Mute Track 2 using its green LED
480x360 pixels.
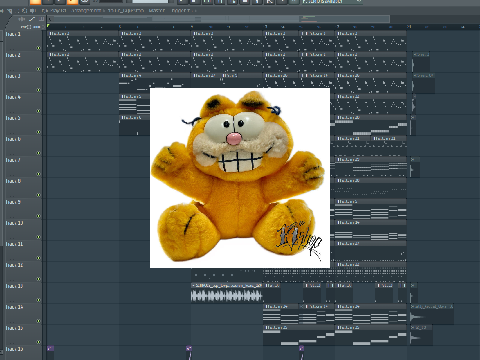tap(39, 69)
